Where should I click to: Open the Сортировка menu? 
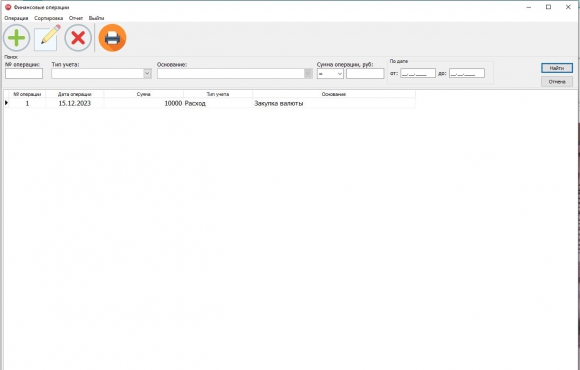pyautogui.click(x=48, y=18)
